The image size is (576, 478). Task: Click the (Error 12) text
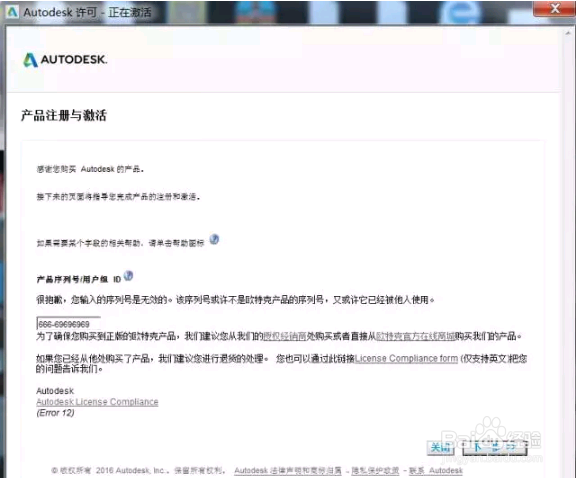click(x=55, y=413)
